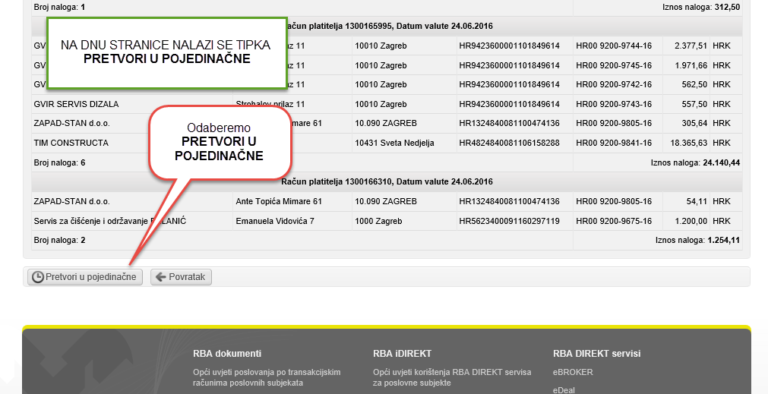Select reference HR00 9200-9744-16
768x394 pixels.
pyautogui.click(x=614, y=46)
